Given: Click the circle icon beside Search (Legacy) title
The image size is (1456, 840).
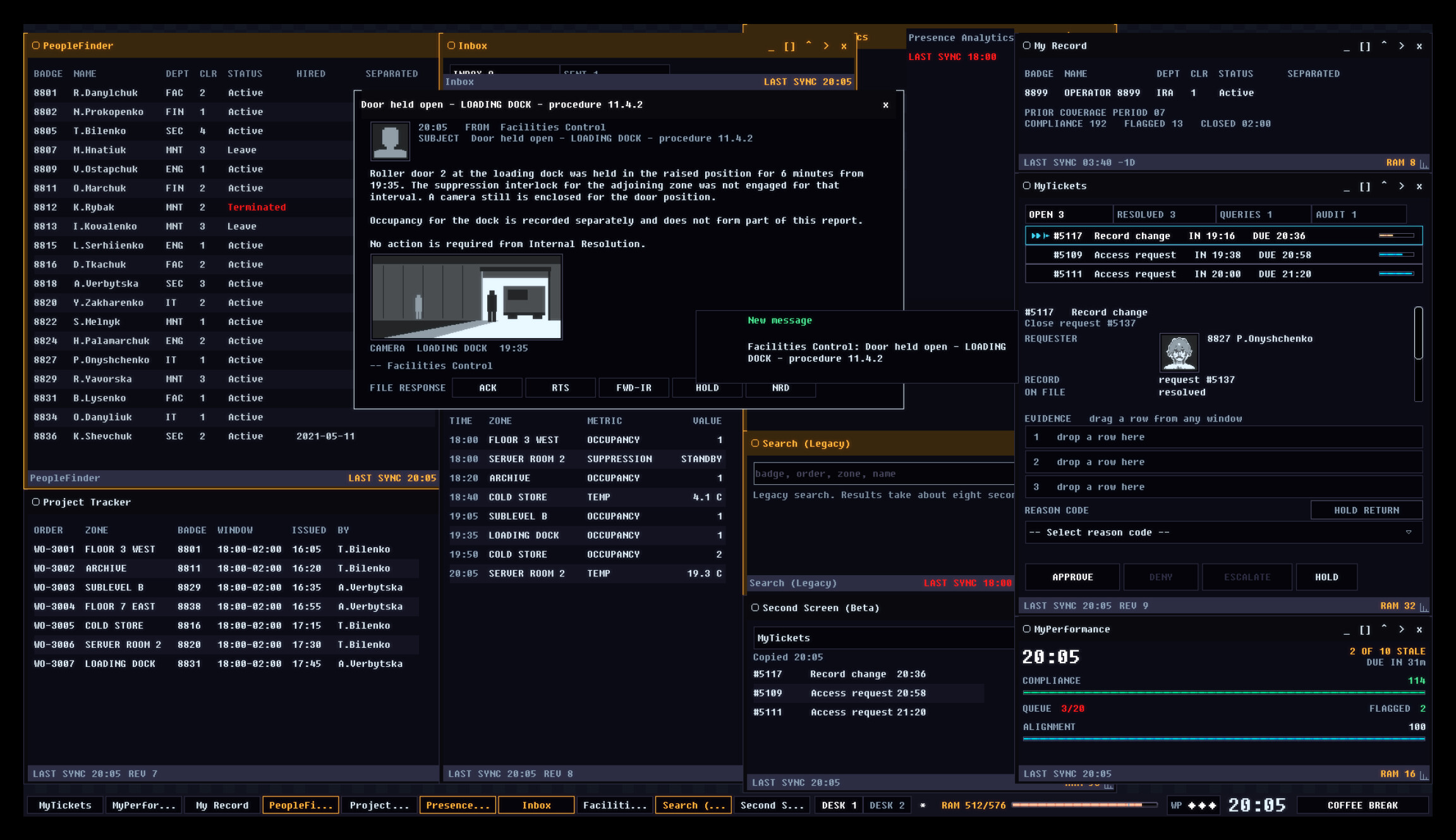Looking at the screenshot, I should (x=755, y=443).
